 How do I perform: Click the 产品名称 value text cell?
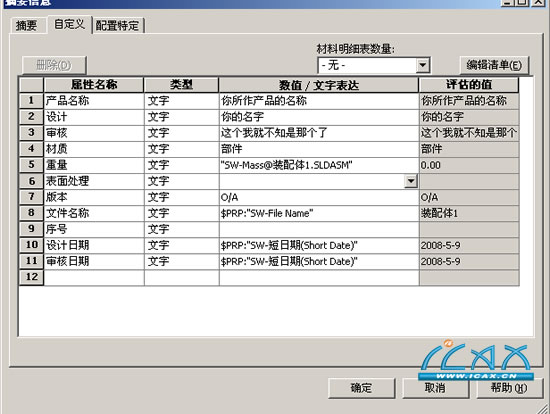[x=319, y=101]
